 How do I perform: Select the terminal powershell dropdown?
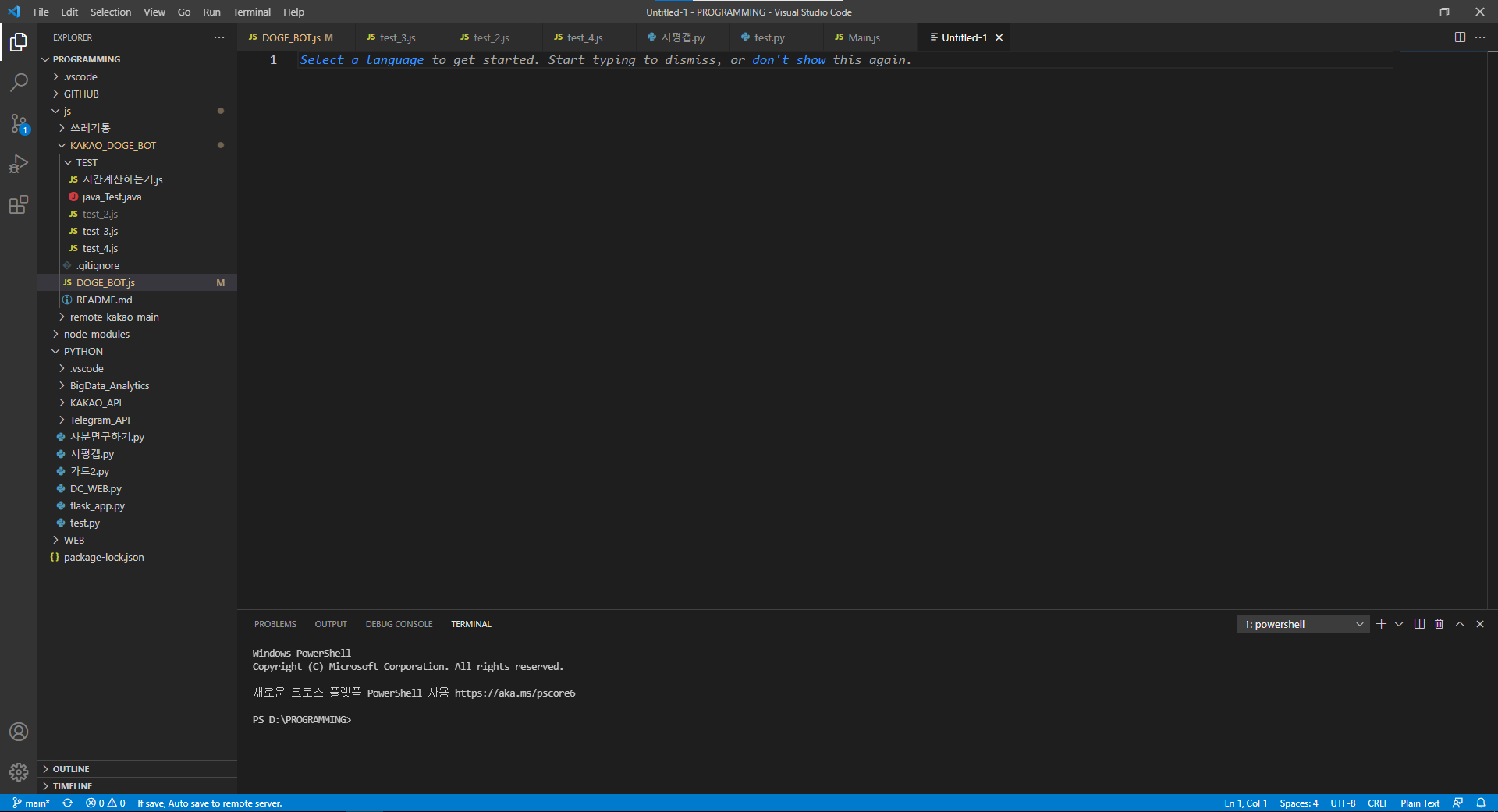[x=1303, y=624]
